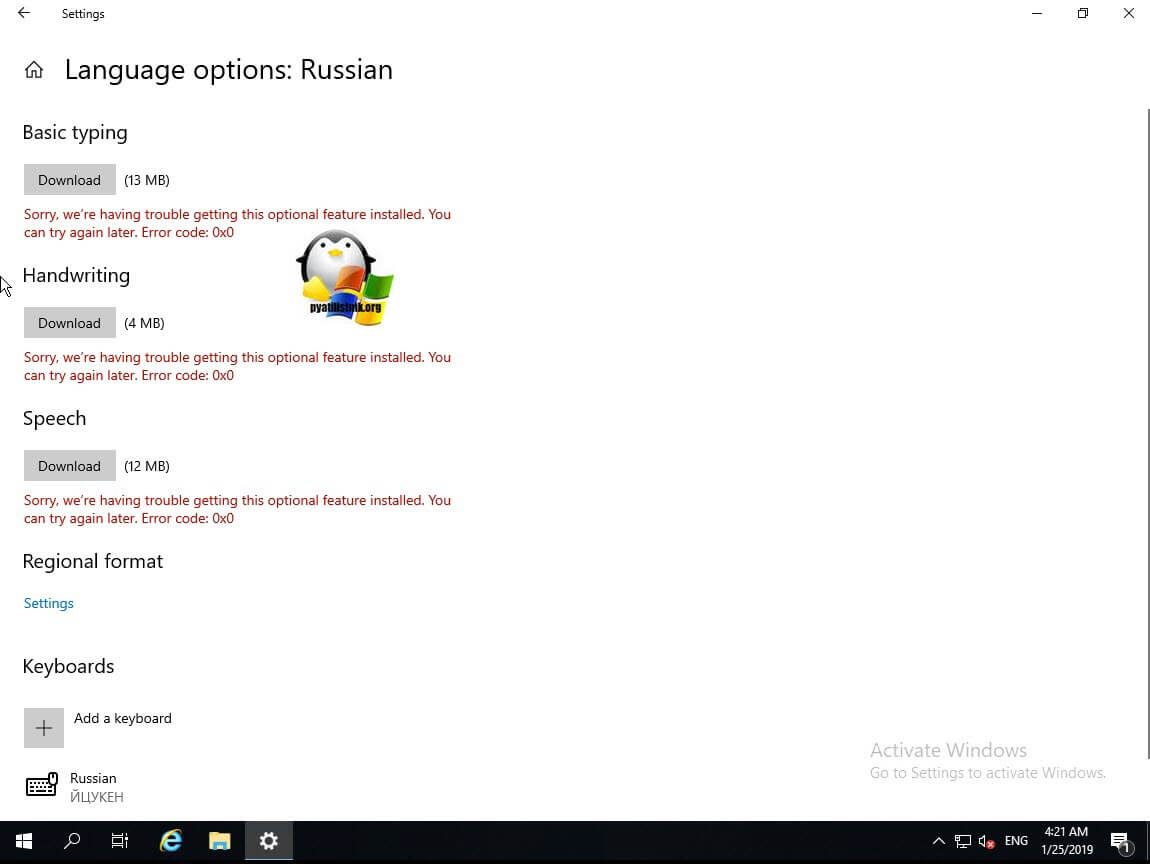The width and height of the screenshot is (1150, 864).
Task: Download the Speech feature
Action: coord(69,466)
